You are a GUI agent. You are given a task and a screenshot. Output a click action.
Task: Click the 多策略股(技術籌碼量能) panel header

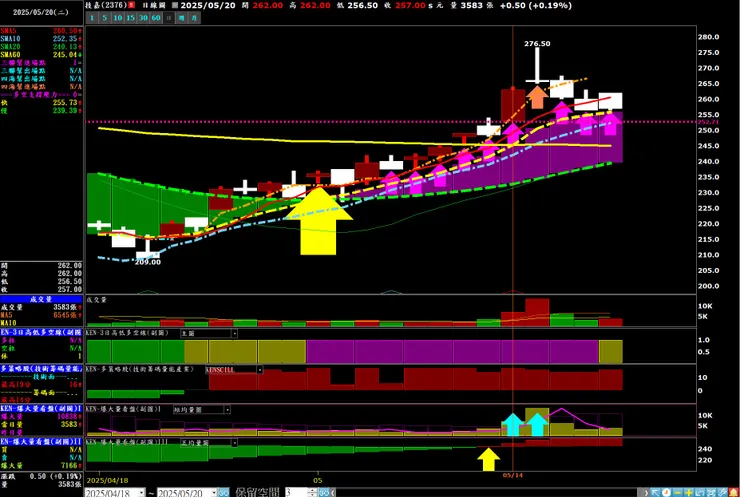coord(41,368)
